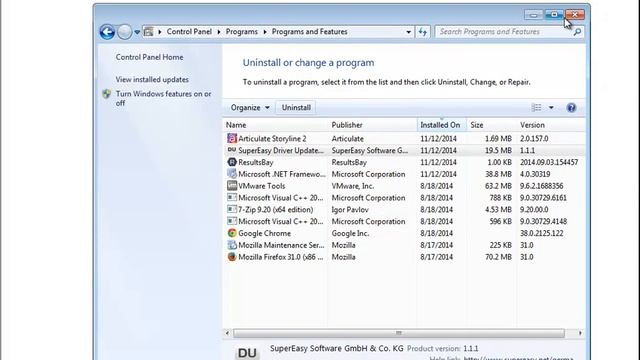The width and height of the screenshot is (640, 360).
Task: Expand arrow after Control Panel breadcrumb
Action: point(219,32)
